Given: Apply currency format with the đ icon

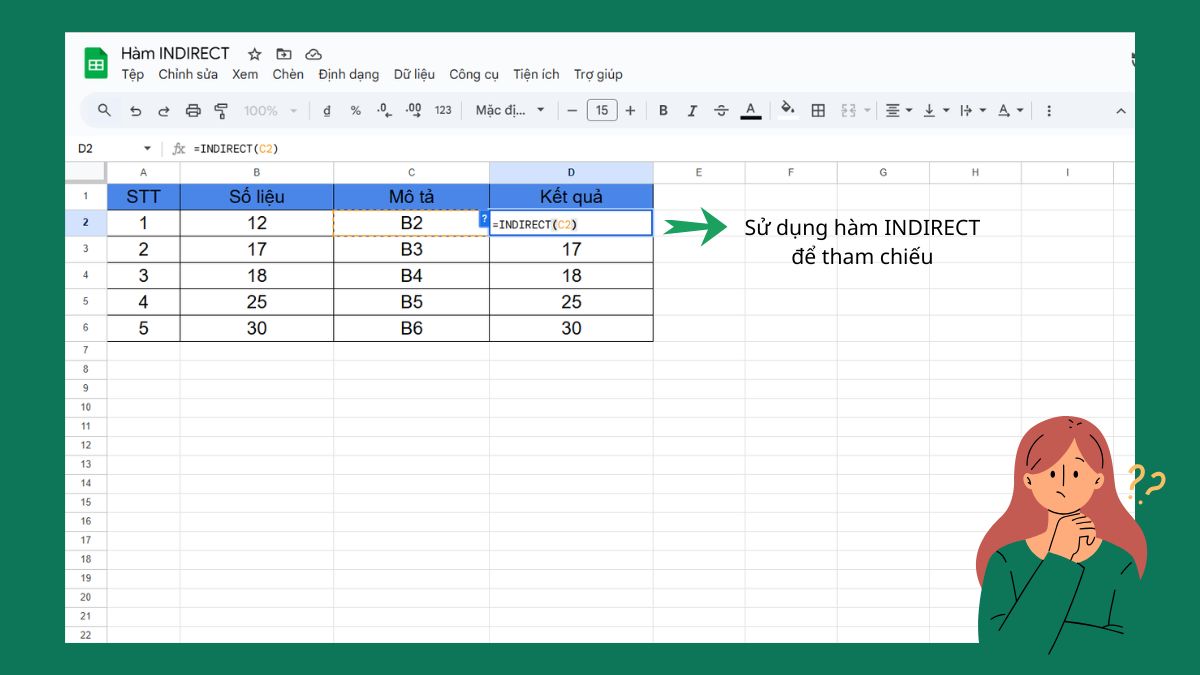Looking at the screenshot, I should coord(326,110).
